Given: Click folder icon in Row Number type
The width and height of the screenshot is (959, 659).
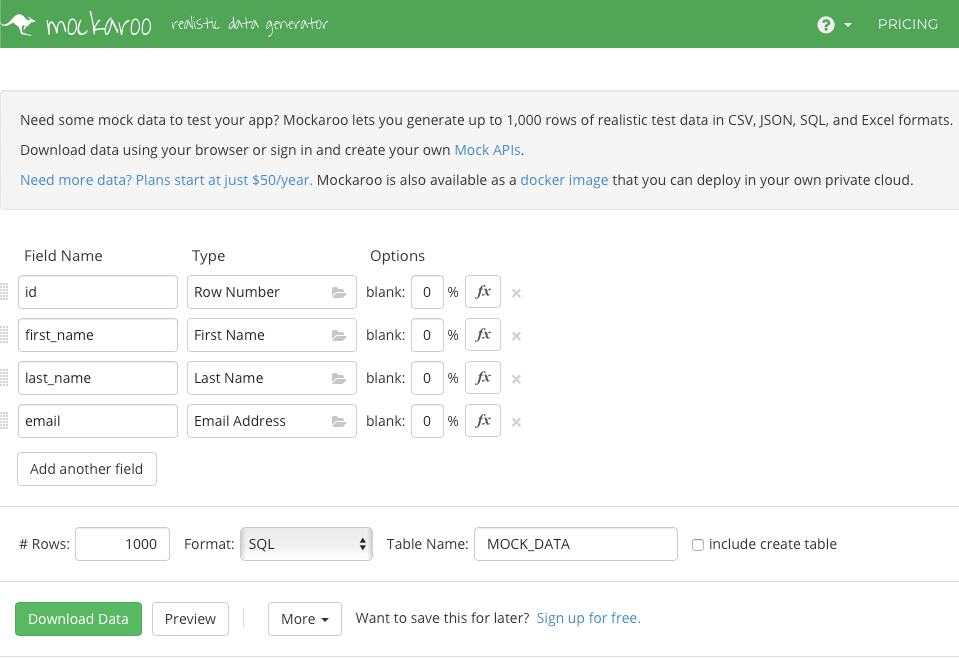Looking at the screenshot, I should [339, 292].
